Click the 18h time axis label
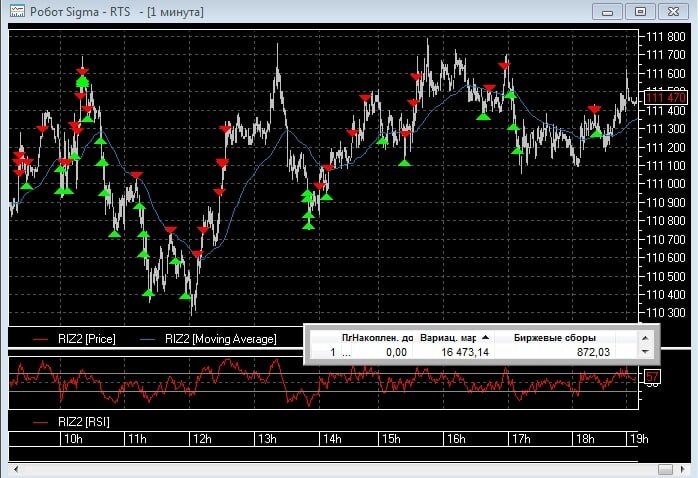 [x=585, y=439]
